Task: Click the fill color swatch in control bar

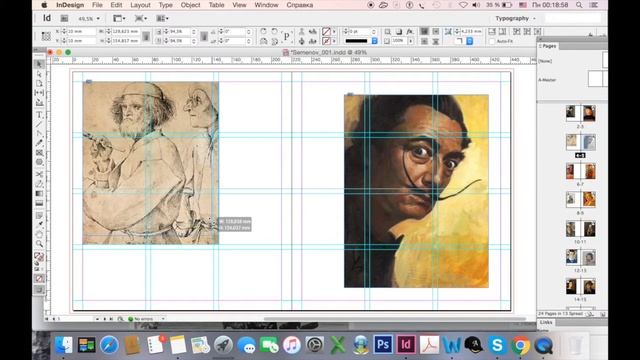Action: tap(326, 31)
